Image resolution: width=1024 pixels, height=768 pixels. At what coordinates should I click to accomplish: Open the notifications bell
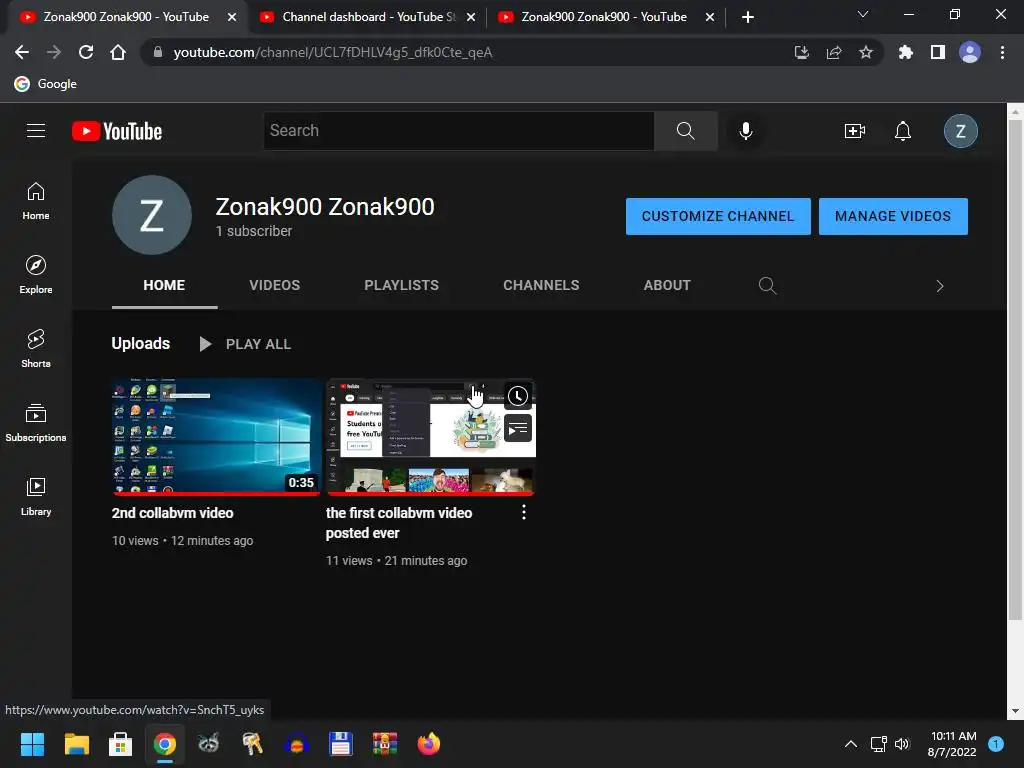(903, 131)
